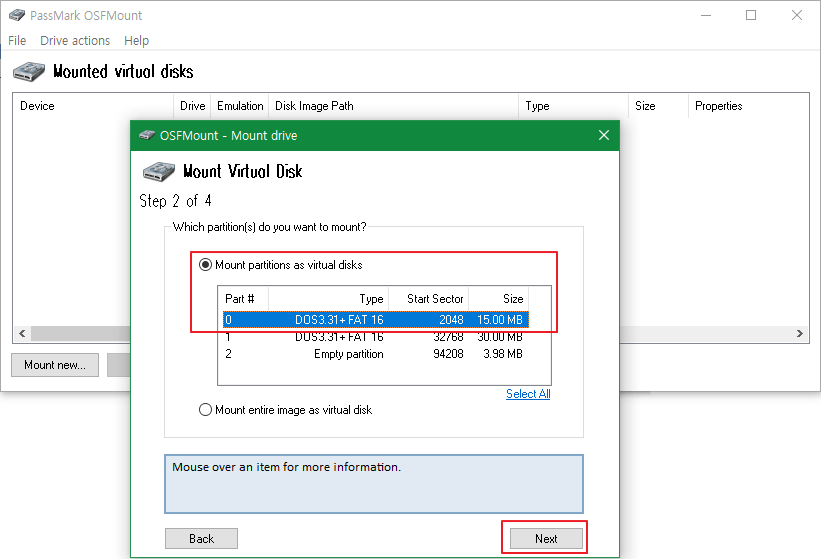Close the PassMark OSFMount main window
Screen dimensions: 821x559
797,15
